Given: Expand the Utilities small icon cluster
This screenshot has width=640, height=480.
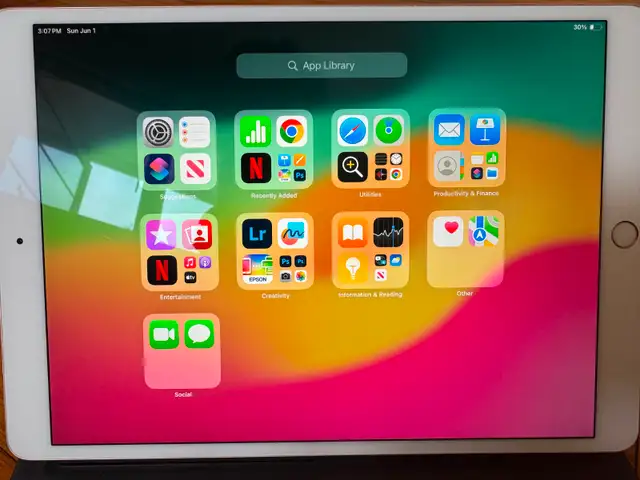Looking at the screenshot, I should click(x=389, y=167).
